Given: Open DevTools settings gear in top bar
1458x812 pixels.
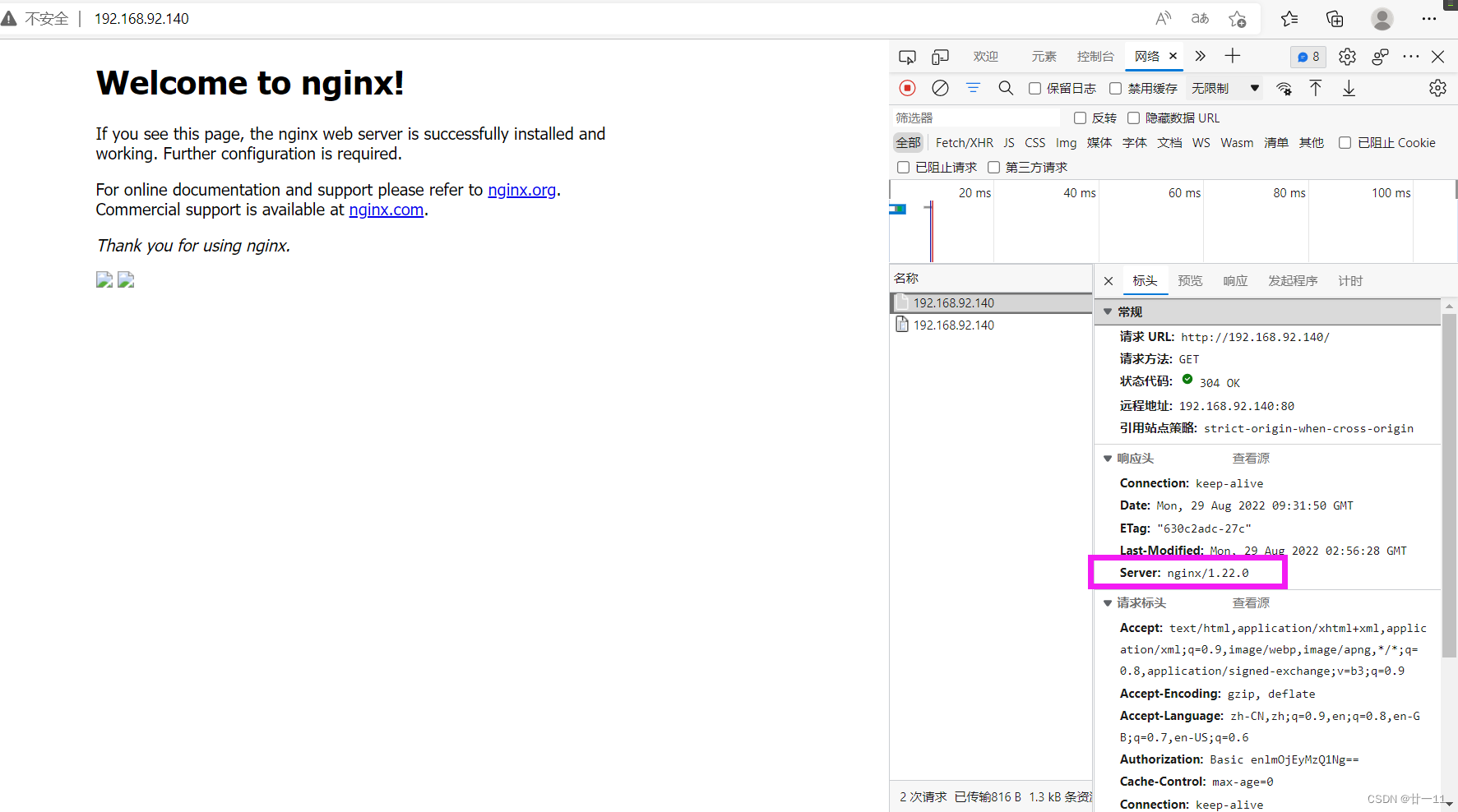Looking at the screenshot, I should pos(1347,57).
